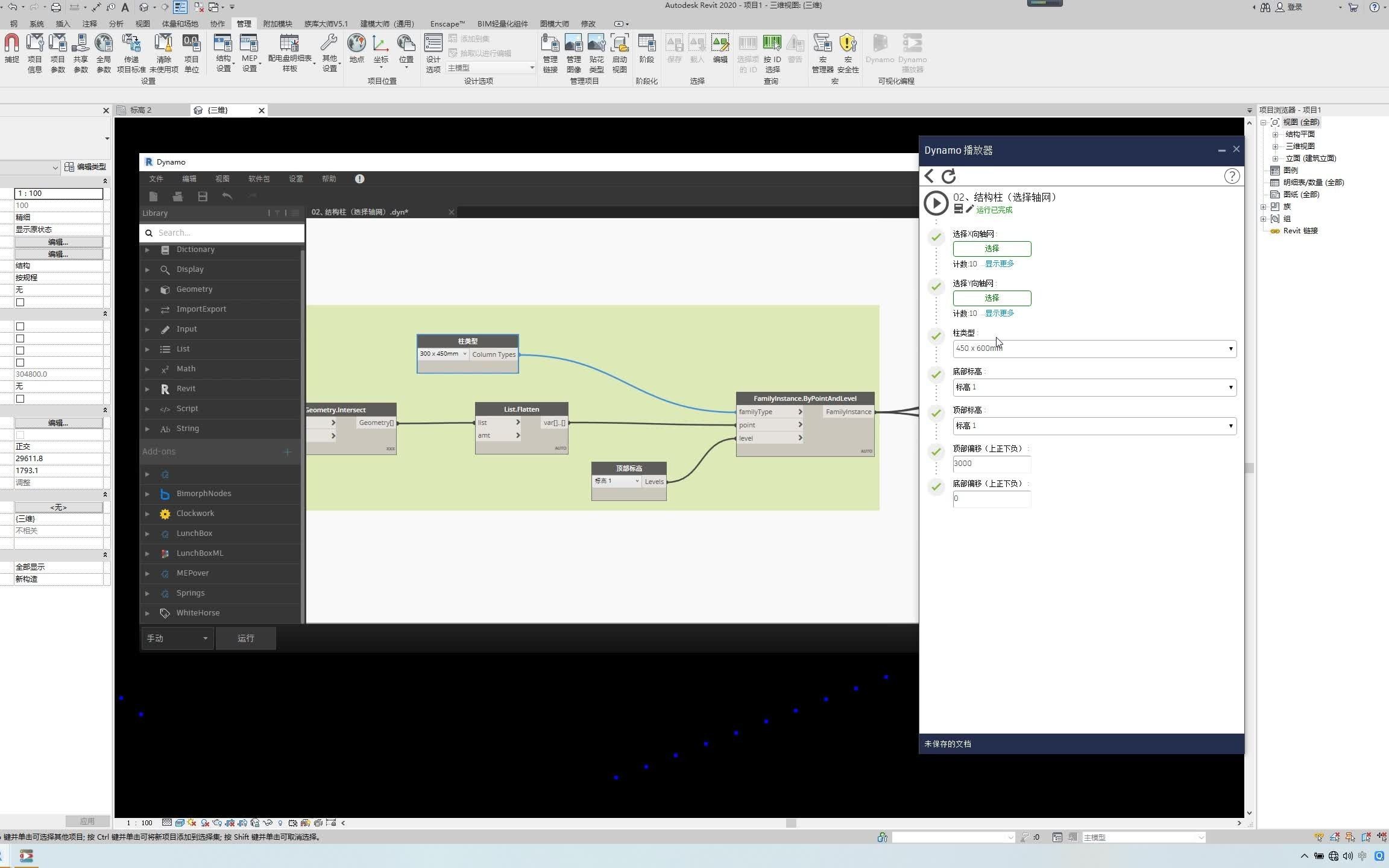Click 编辑类型 edit type button
This screenshot has height=868, width=1389.
(x=86, y=167)
